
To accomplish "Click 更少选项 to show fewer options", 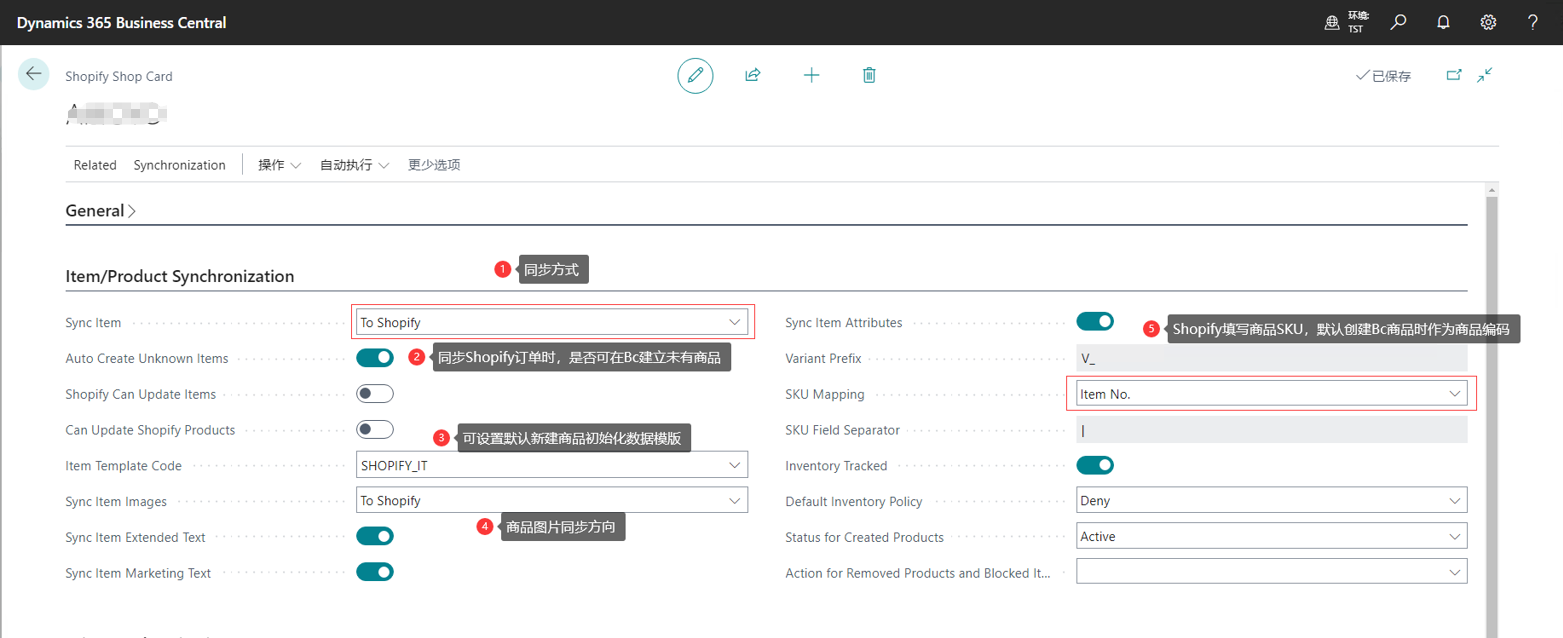I will [x=434, y=165].
